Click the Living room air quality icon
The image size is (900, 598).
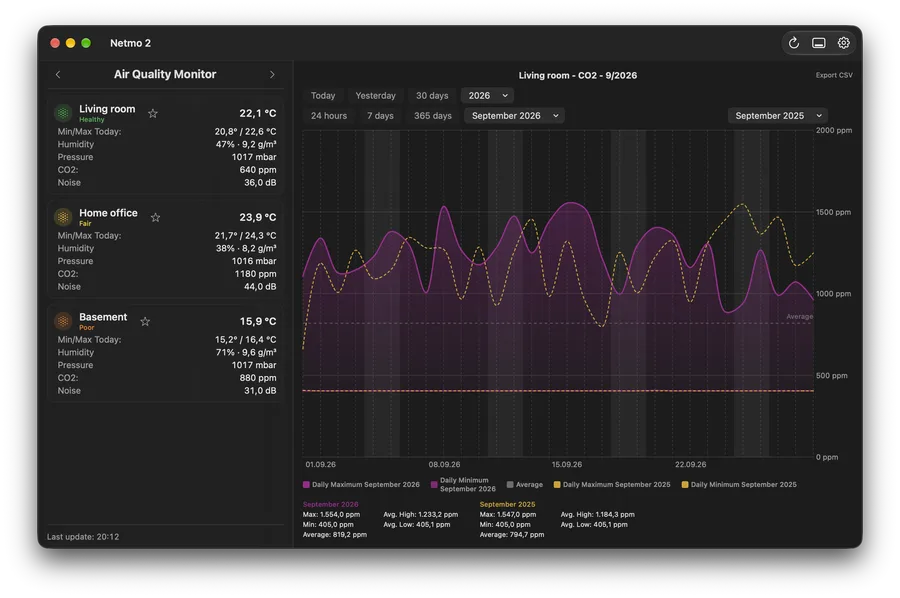tap(63, 113)
